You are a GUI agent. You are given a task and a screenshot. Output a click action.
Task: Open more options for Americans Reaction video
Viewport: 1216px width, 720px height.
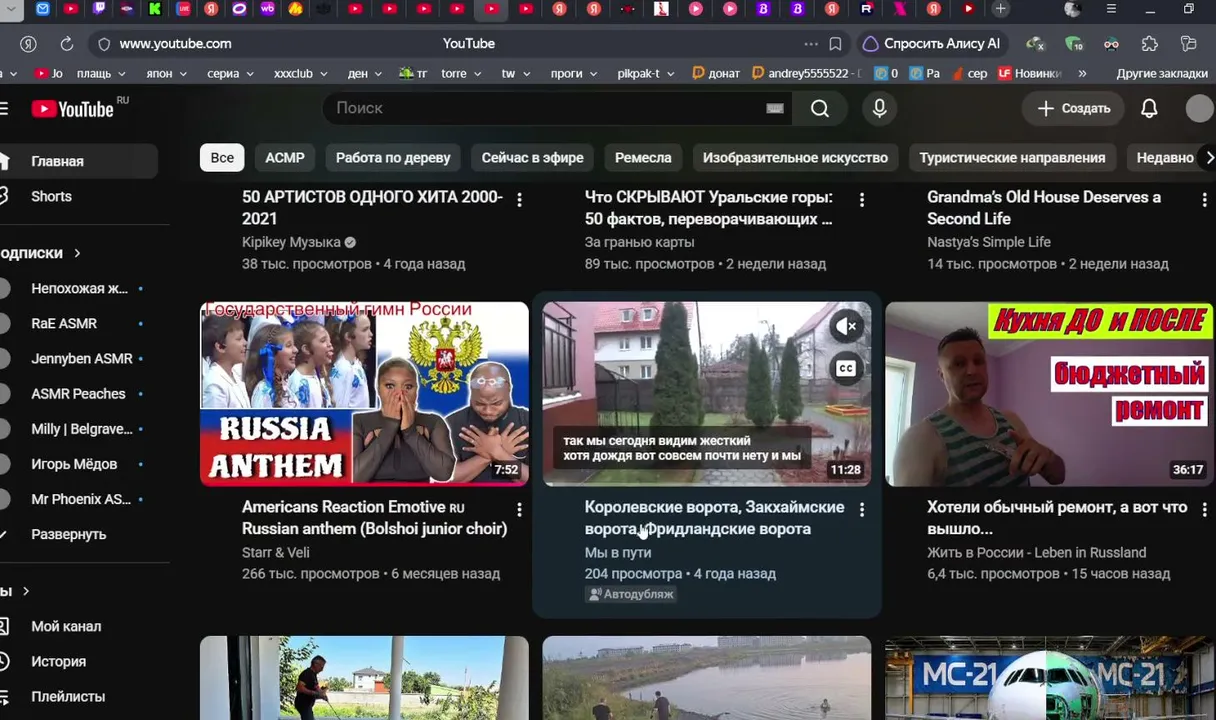(x=519, y=510)
